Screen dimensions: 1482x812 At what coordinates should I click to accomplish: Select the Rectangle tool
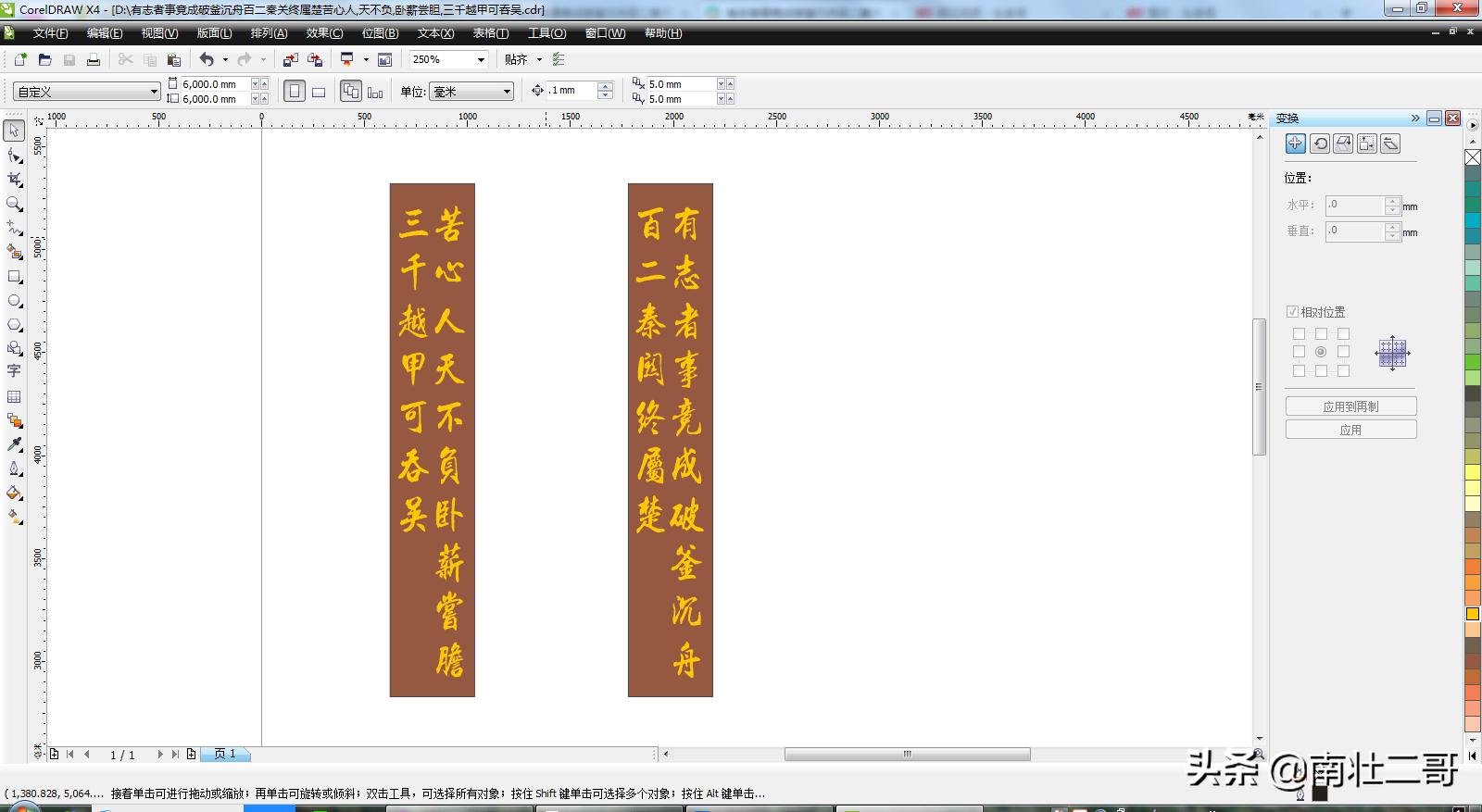14,276
